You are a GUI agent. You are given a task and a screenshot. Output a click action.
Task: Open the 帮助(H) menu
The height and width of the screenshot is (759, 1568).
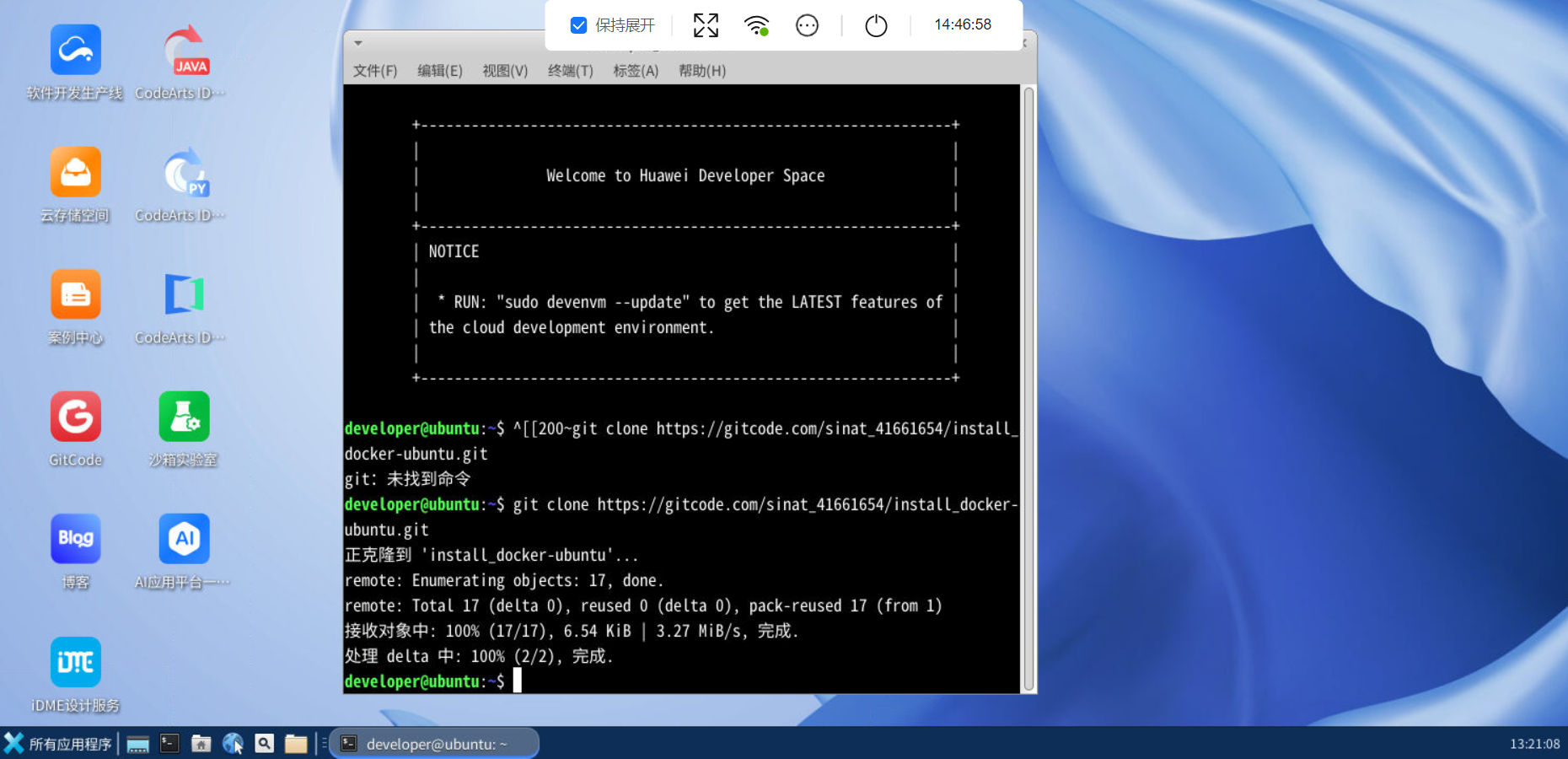coord(702,71)
